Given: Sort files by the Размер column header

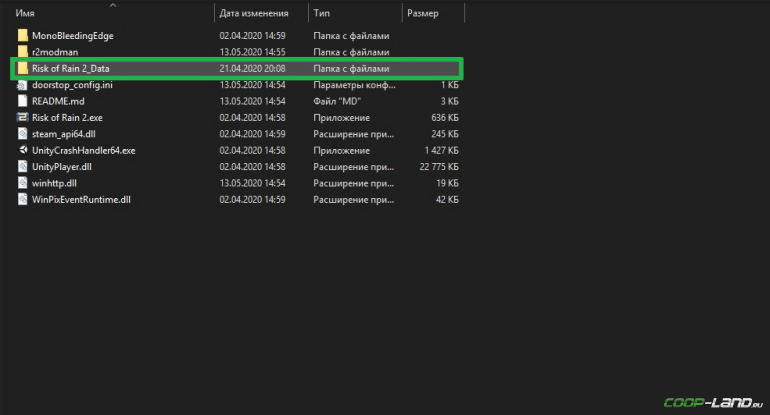Looking at the screenshot, I should click(422, 14).
